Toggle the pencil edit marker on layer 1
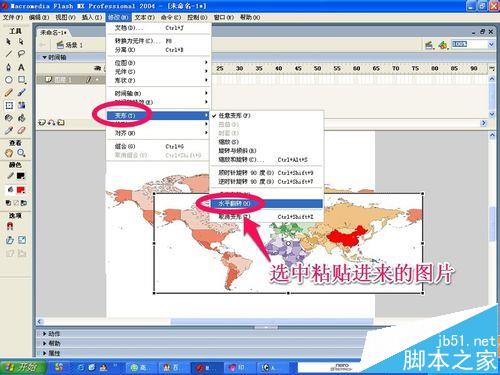The width and height of the screenshot is (500, 375). (89, 80)
